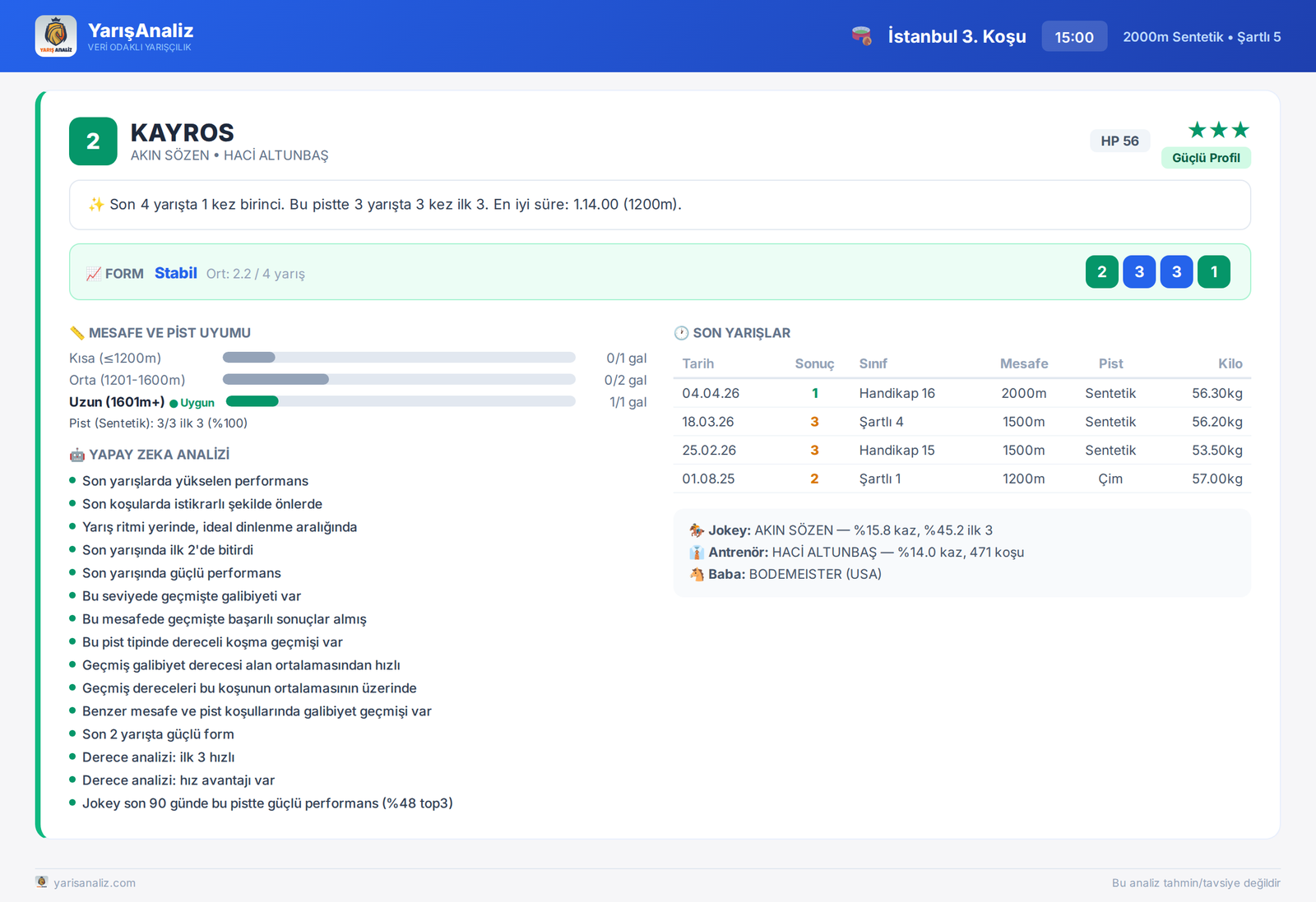Click 'Son yarışlarda yükselen performans' bullet
Image resolution: width=1316 pixels, height=902 pixels.
pyautogui.click(x=195, y=481)
